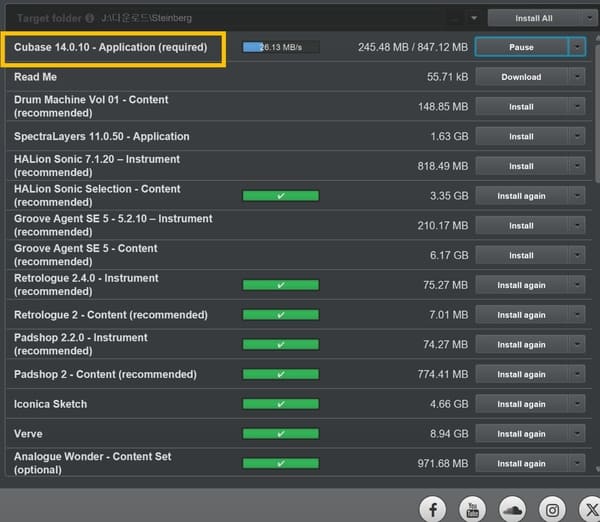The width and height of the screenshot is (600, 522).
Task: Install again Retrologue 2.4.0 instrument
Action: (x=521, y=285)
